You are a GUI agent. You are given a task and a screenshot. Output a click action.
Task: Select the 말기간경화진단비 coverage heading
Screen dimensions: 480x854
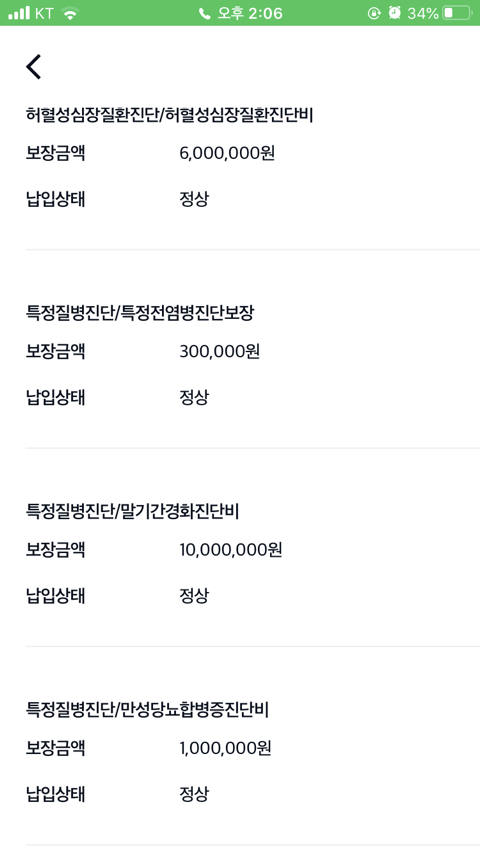pyautogui.click(x=132, y=511)
